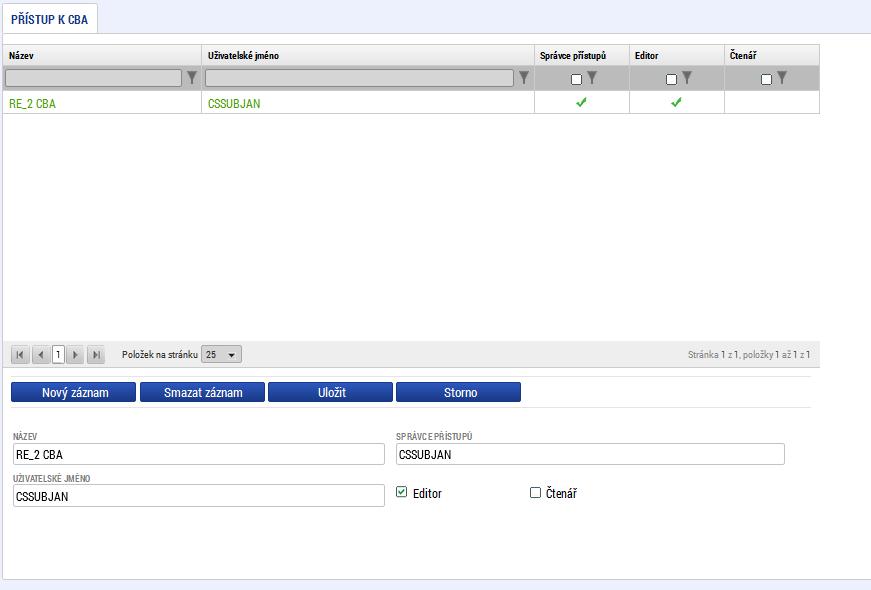Check the Čtenář checkbox in form
871x590 pixels.
pyautogui.click(x=535, y=492)
